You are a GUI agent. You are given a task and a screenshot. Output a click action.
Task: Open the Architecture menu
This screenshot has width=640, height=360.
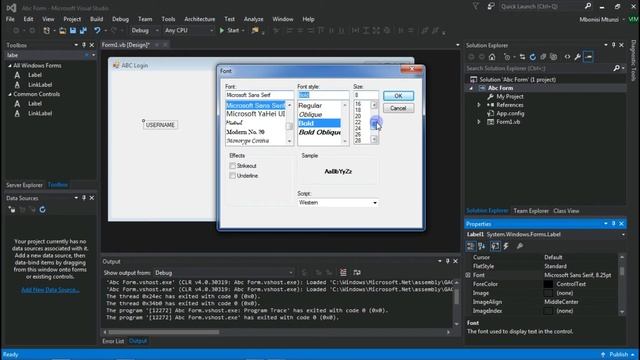200,19
